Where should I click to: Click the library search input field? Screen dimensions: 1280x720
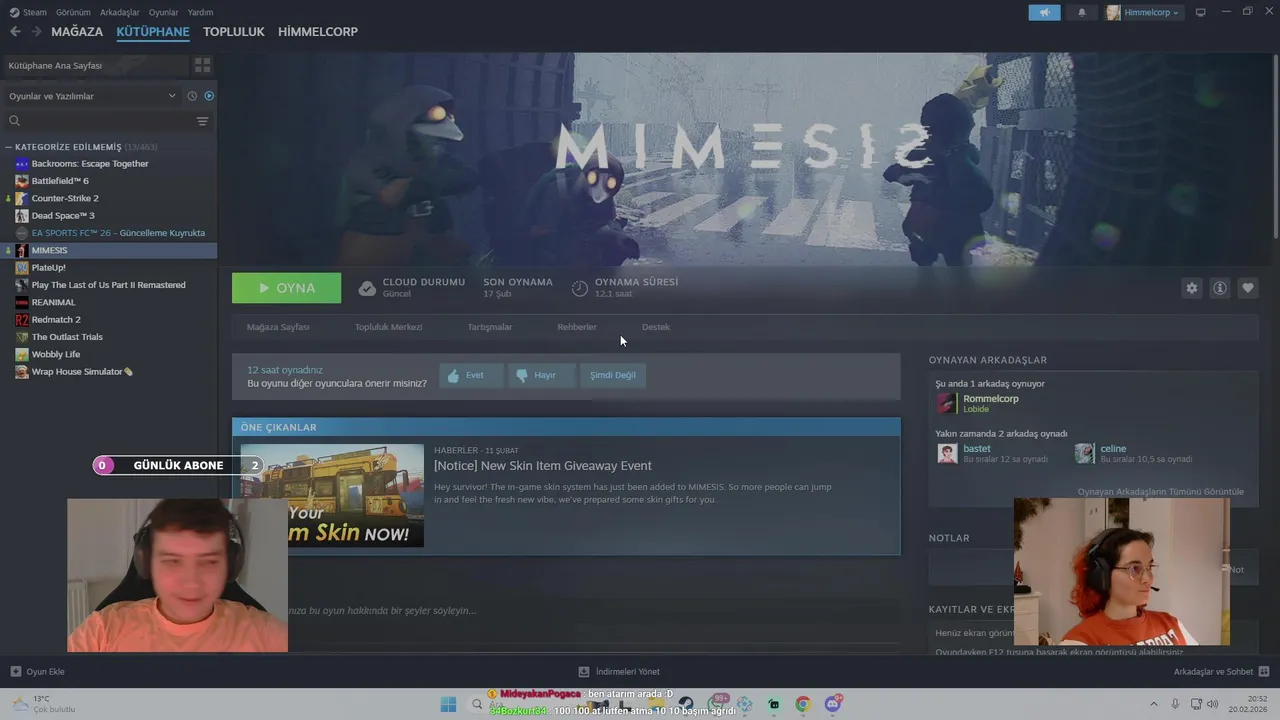[x=107, y=121]
